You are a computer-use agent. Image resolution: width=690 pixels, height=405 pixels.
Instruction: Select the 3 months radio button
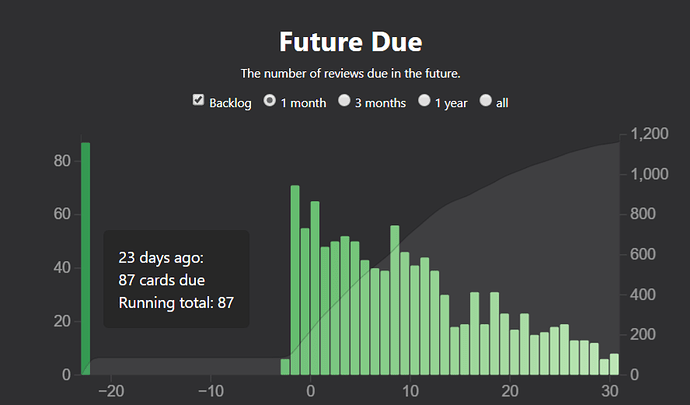[x=344, y=100]
